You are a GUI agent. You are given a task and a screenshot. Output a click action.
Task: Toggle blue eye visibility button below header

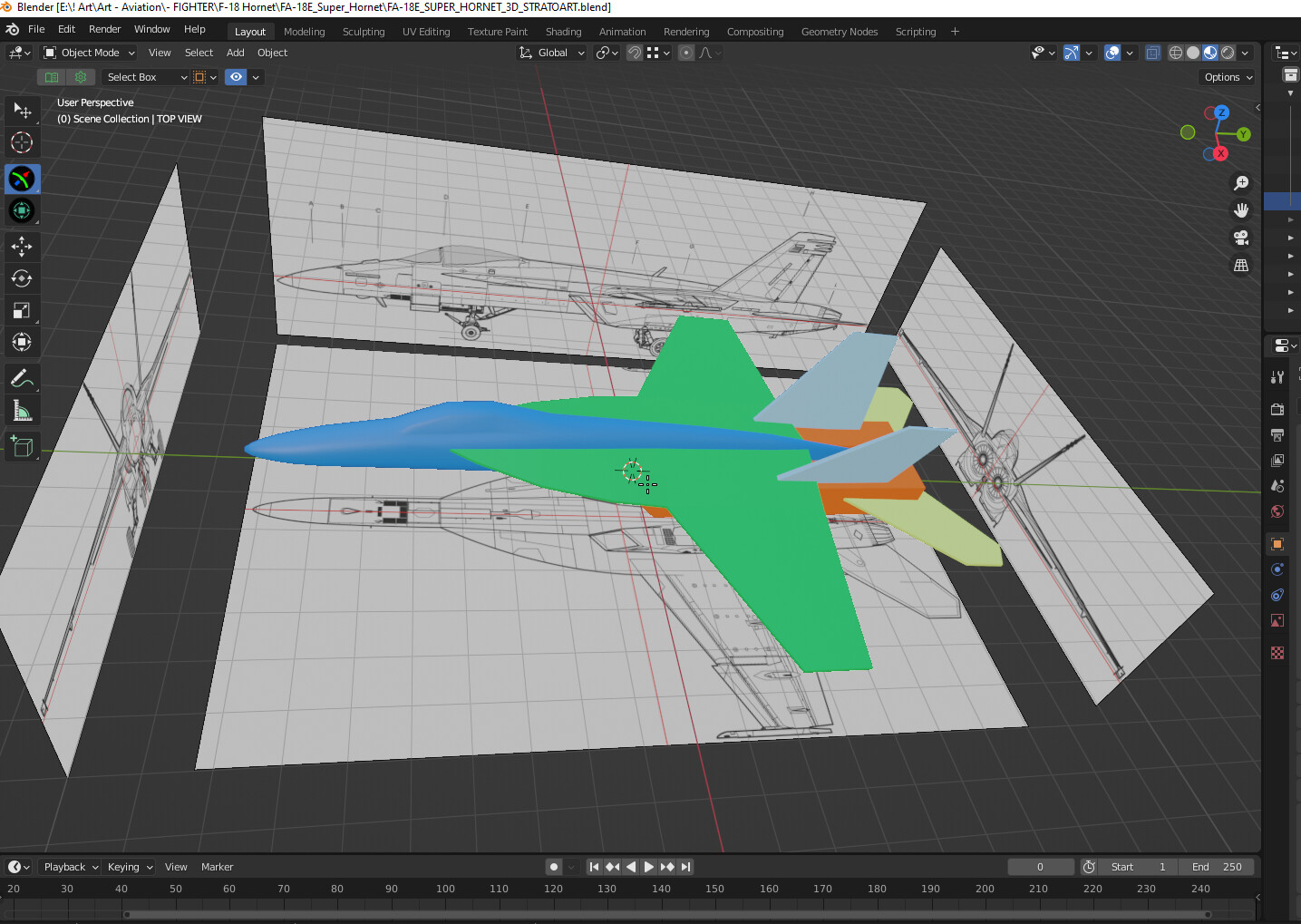pos(236,77)
